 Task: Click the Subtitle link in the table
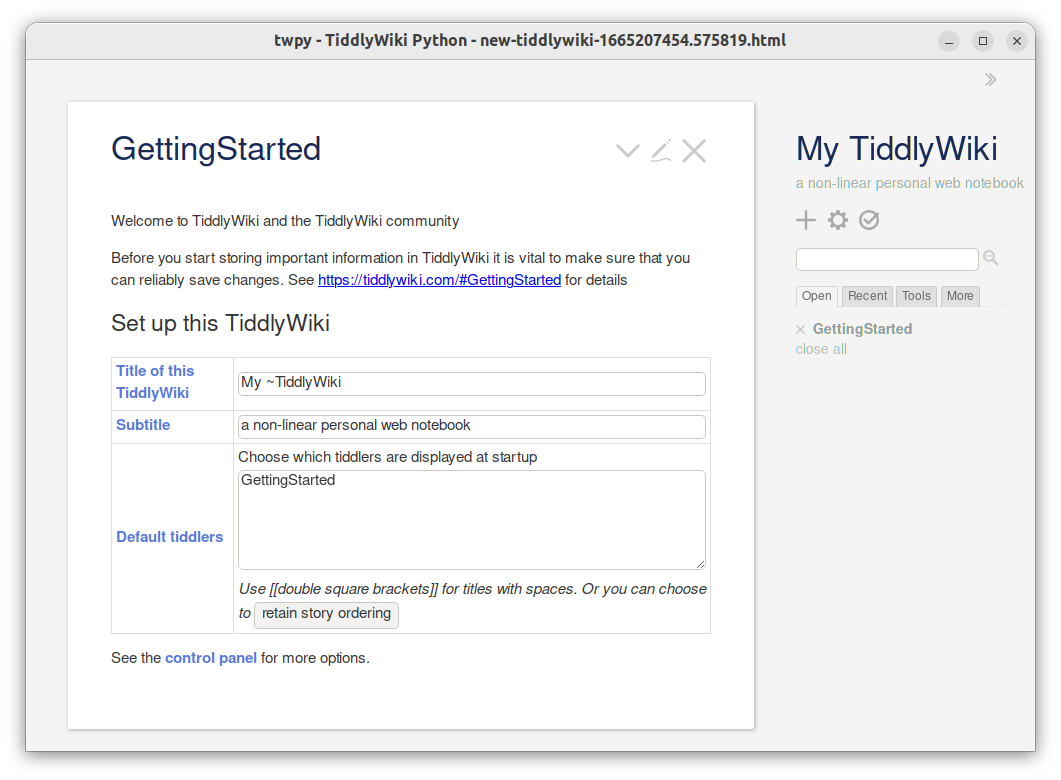click(143, 425)
